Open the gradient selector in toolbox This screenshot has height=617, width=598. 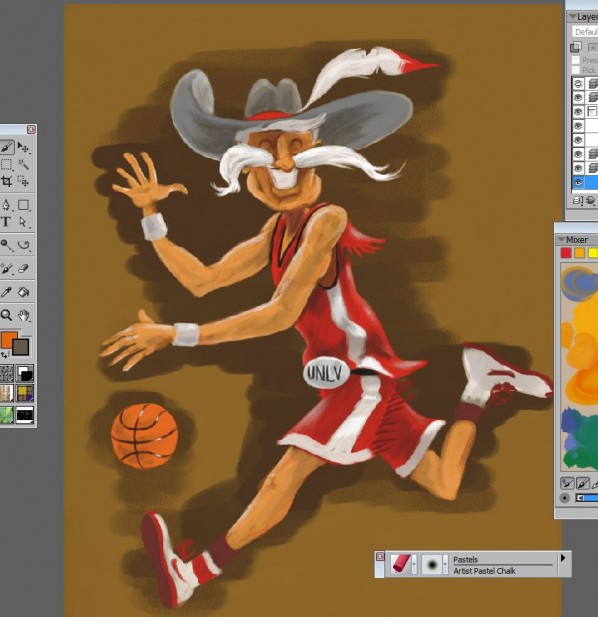pyautogui.click(x=25, y=373)
